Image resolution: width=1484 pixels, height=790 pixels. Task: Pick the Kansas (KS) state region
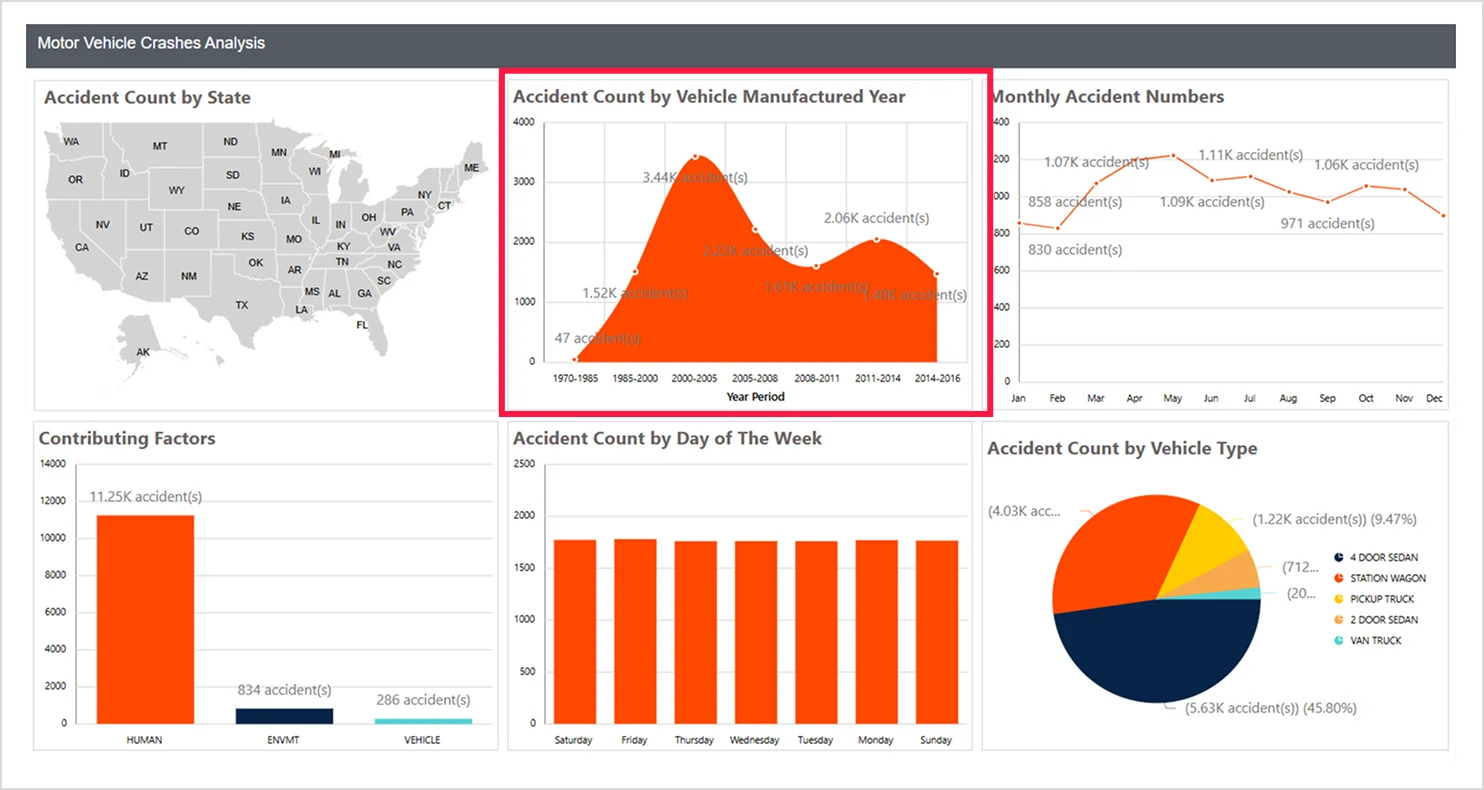pos(248,237)
